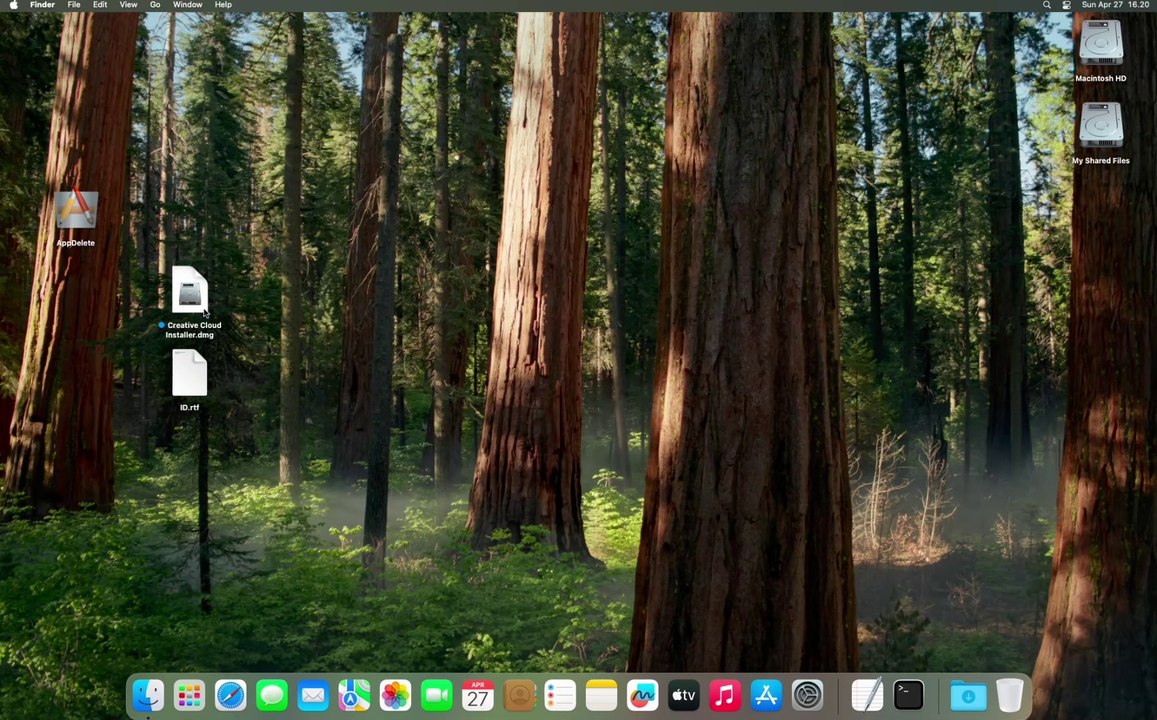Image resolution: width=1157 pixels, height=720 pixels.
Task: Select the My Shared Files drive
Action: click(1101, 133)
